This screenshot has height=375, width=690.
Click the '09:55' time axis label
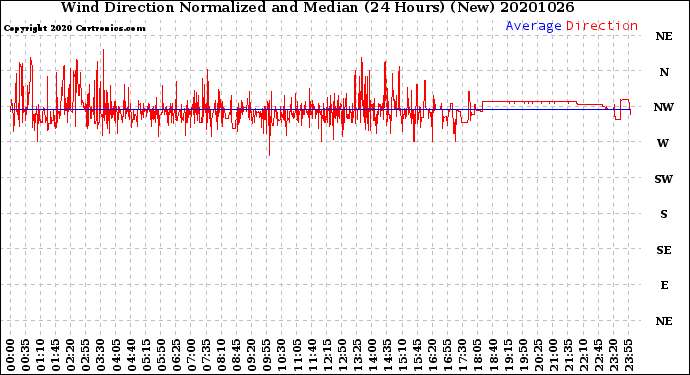click(x=267, y=355)
